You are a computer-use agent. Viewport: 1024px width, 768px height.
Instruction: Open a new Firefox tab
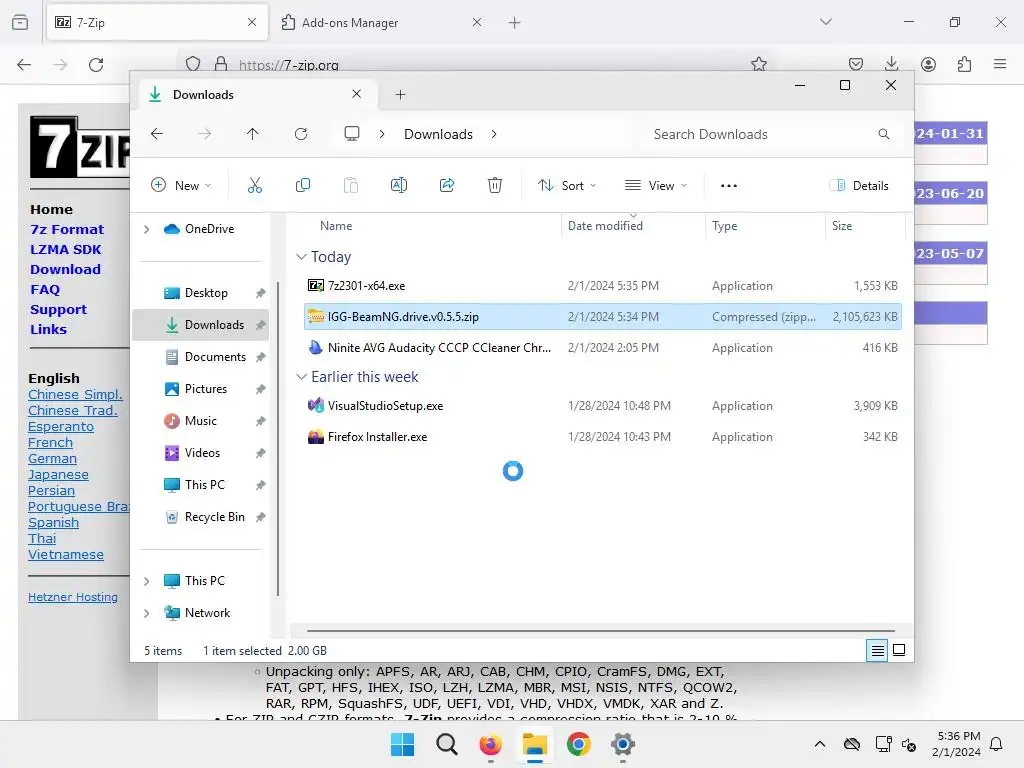[x=515, y=22]
